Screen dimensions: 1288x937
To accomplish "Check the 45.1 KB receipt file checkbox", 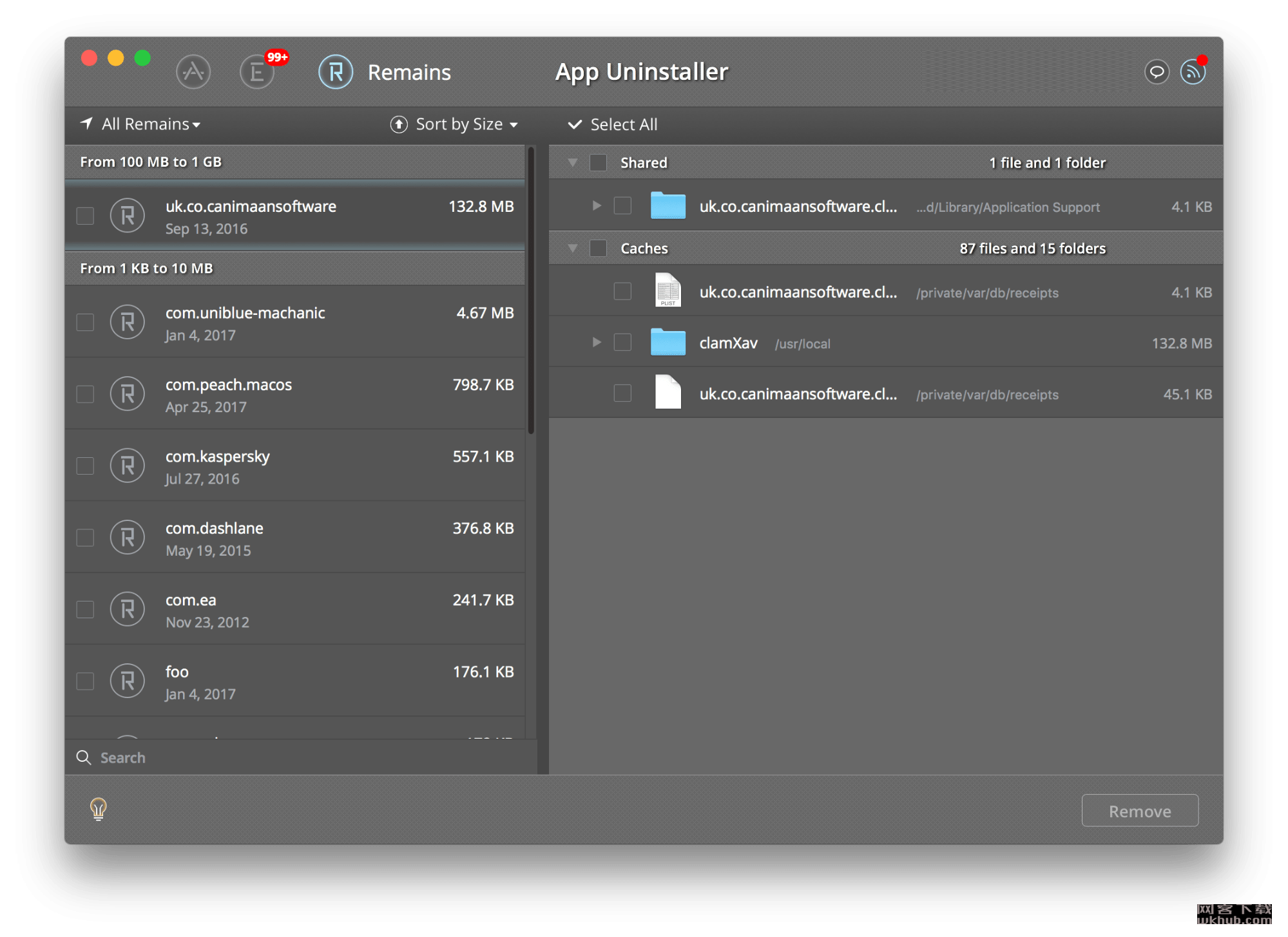I will [x=622, y=393].
